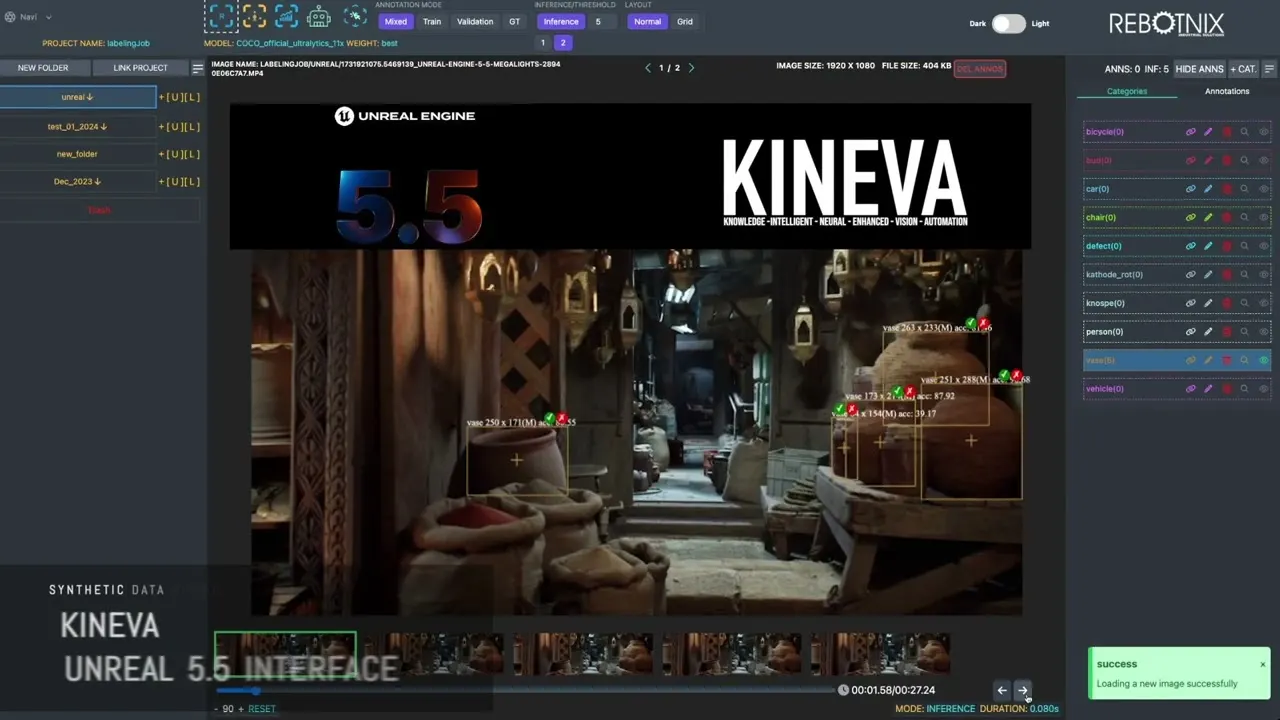The width and height of the screenshot is (1280, 720).
Task: Select the first frame thumbnail in filmstrip
Action: (x=285, y=654)
